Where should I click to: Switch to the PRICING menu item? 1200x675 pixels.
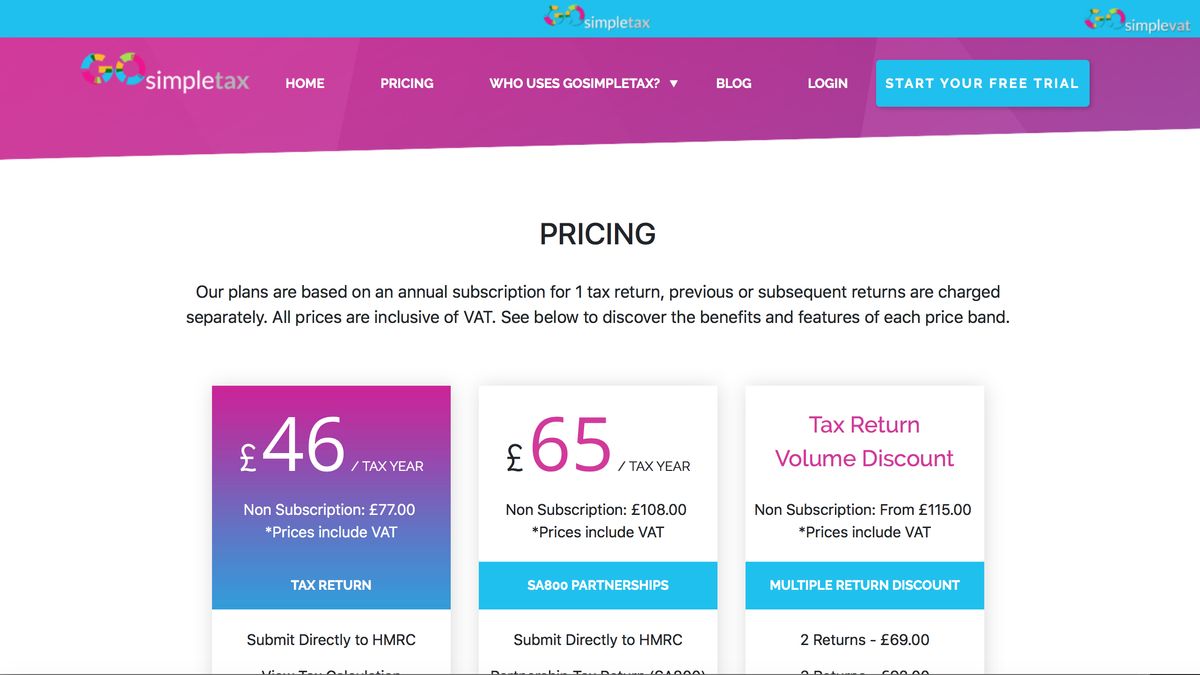click(x=406, y=83)
